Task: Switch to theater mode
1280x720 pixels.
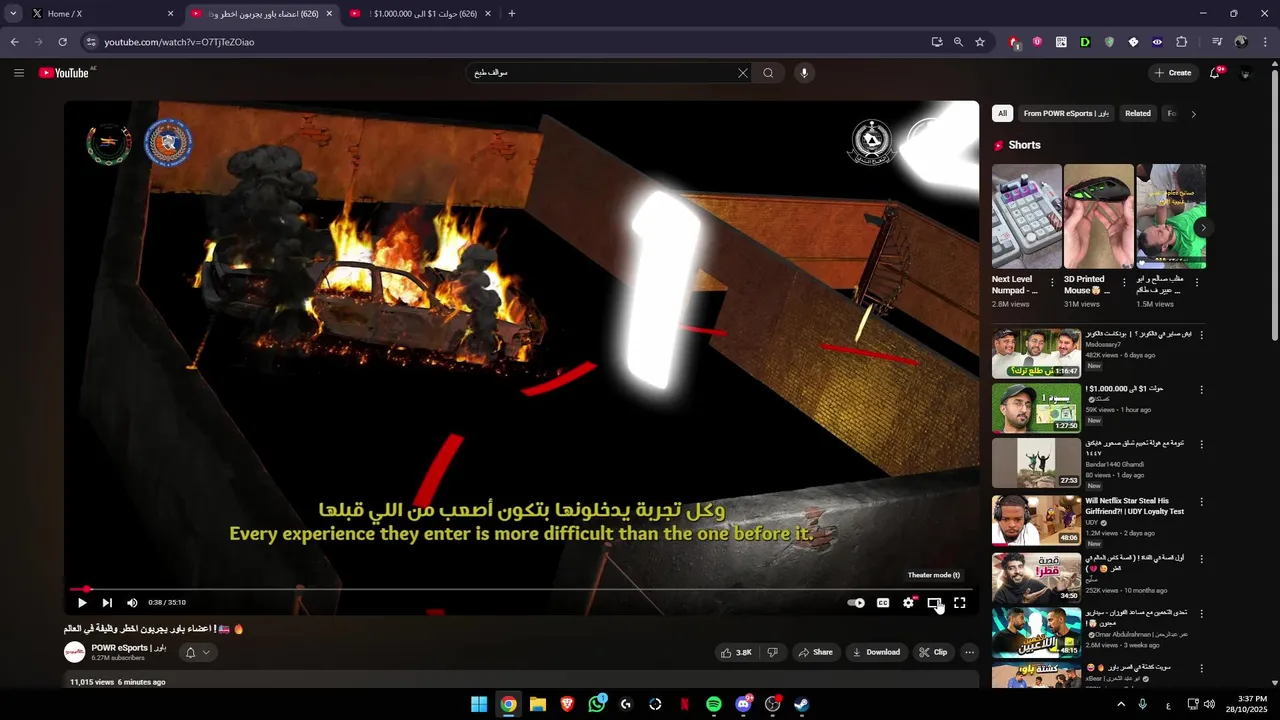Action: pos(934,602)
